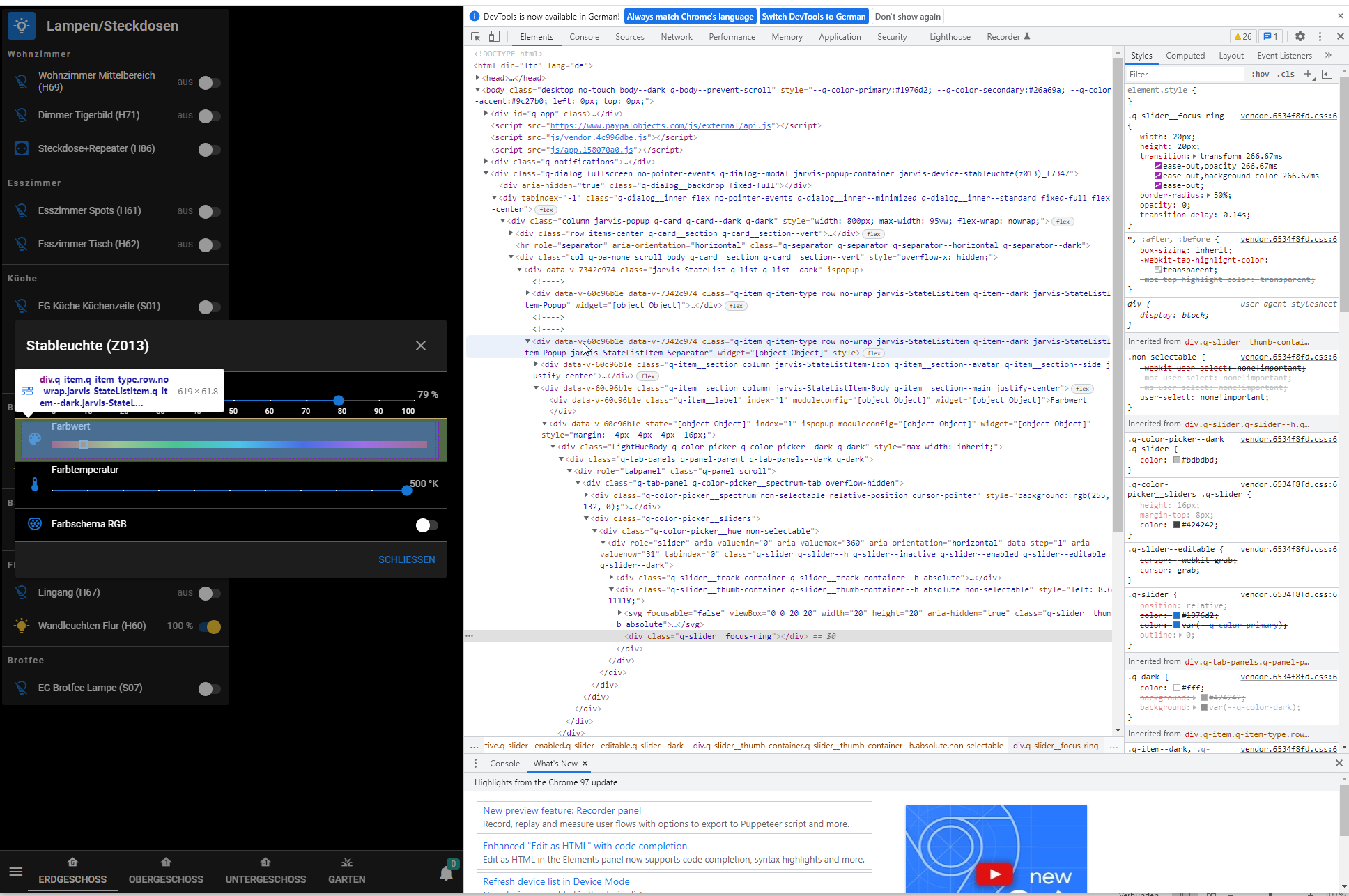
Task: Click the messages counter showing 1
Action: click(1271, 36)
